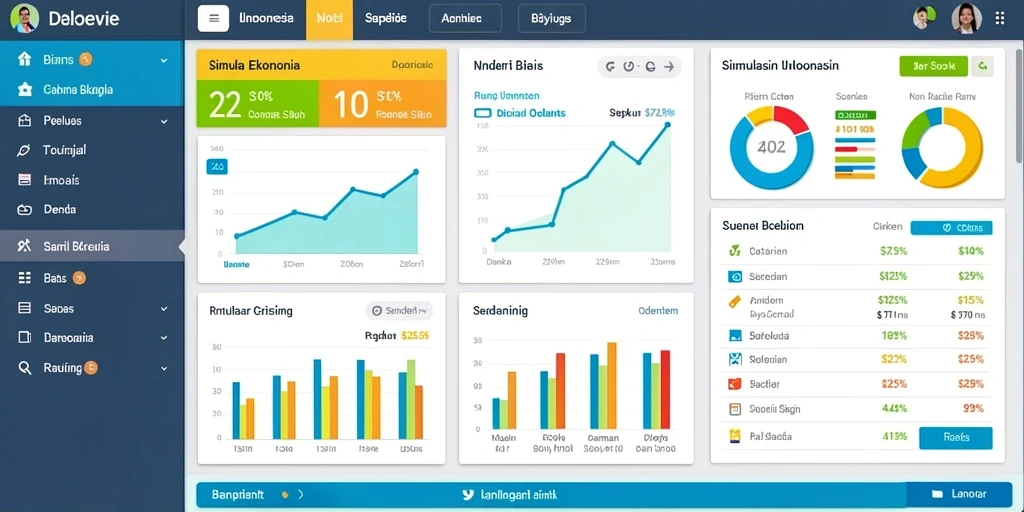Toggle the blue badge in Simula Ekonomia chart

tap(217, 167)
